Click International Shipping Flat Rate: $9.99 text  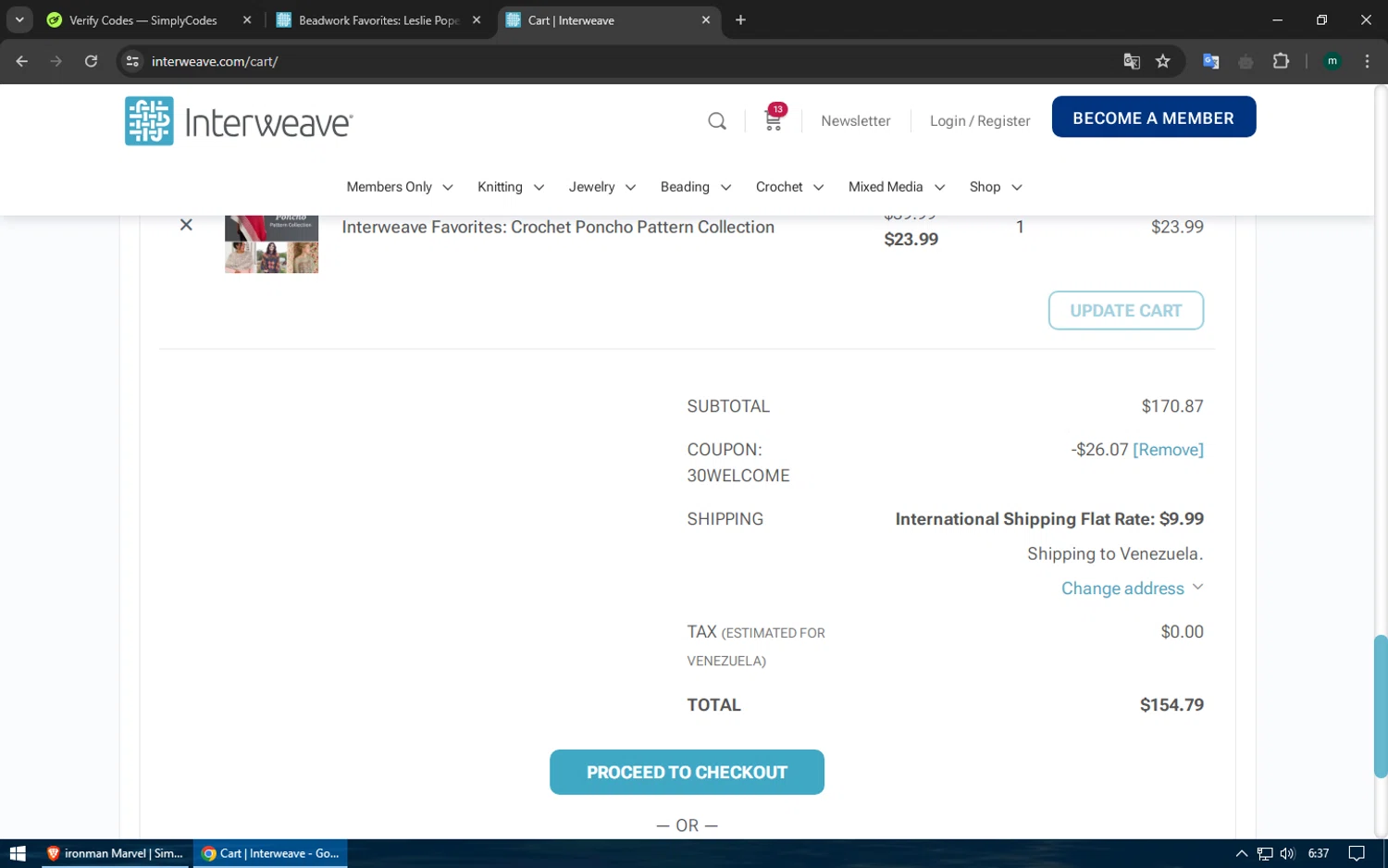1049,519
